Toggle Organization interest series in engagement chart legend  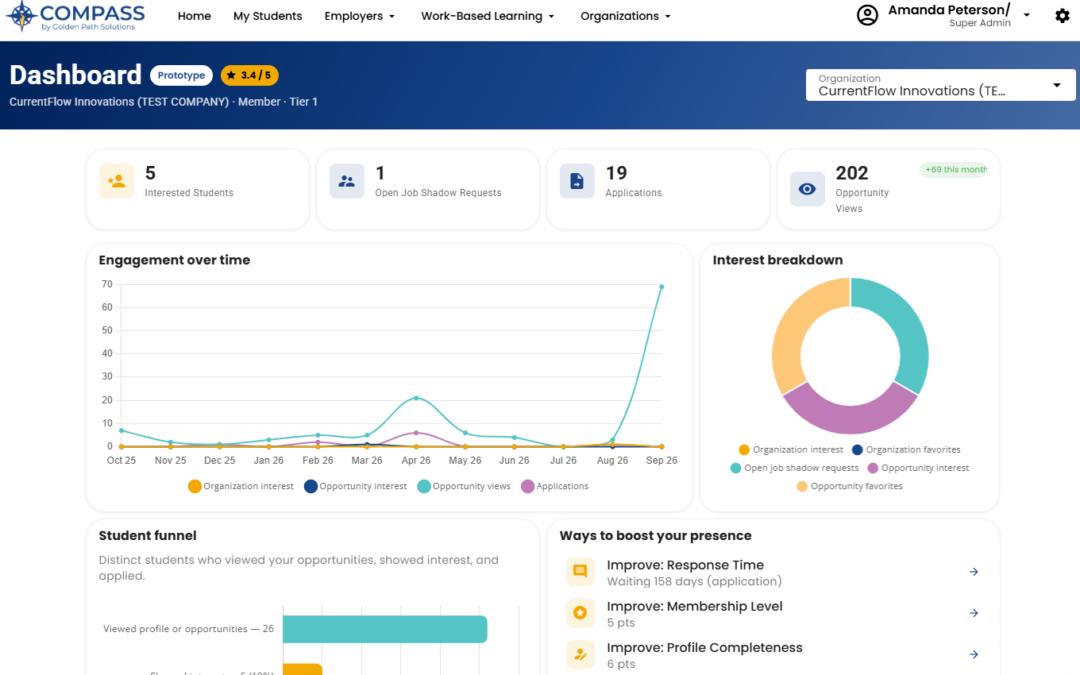click(x=240, y=486)
